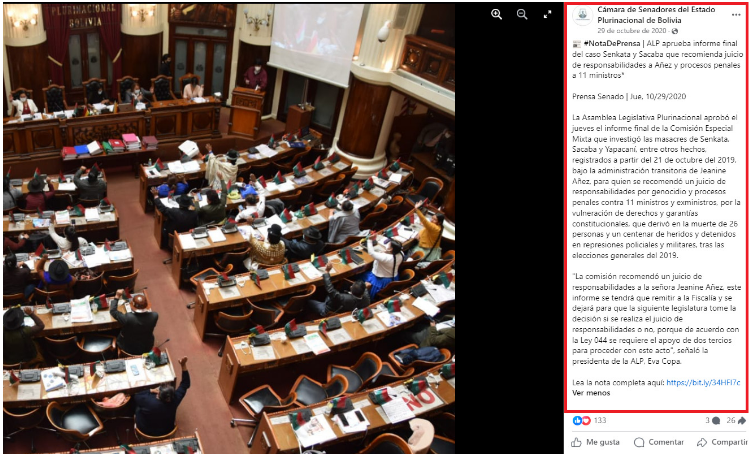Zoom in on the photo
752x454 pixels.
tap(497, 15)
